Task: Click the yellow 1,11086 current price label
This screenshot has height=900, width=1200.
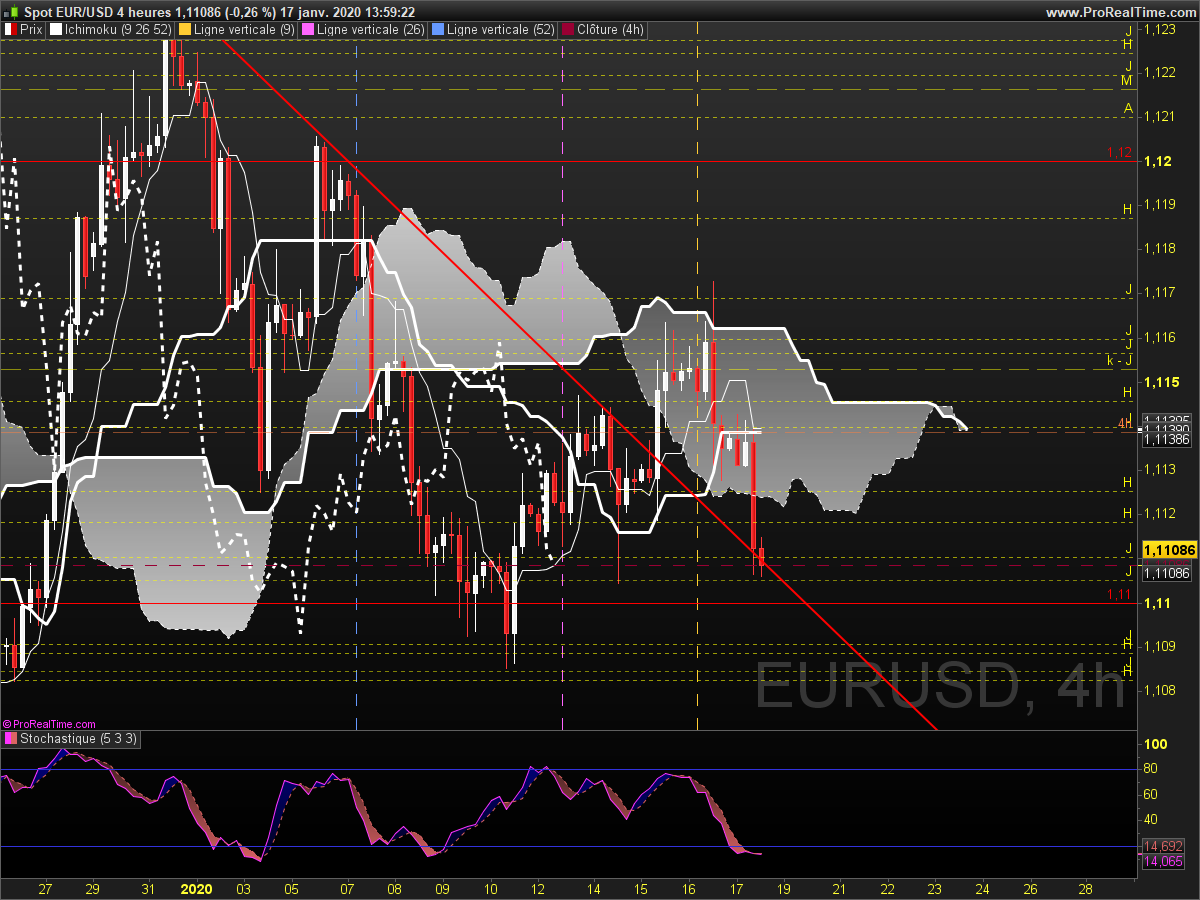Action: [1169, 550]
